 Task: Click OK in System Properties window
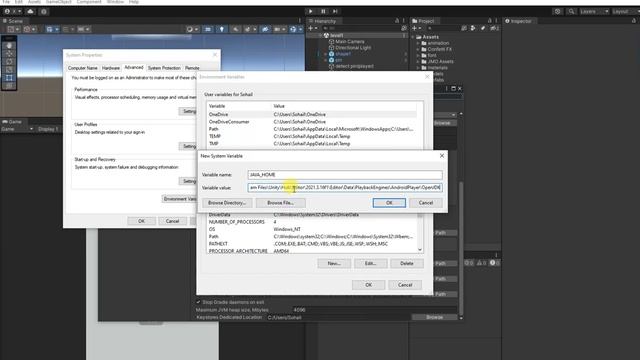tap(141, 221)
